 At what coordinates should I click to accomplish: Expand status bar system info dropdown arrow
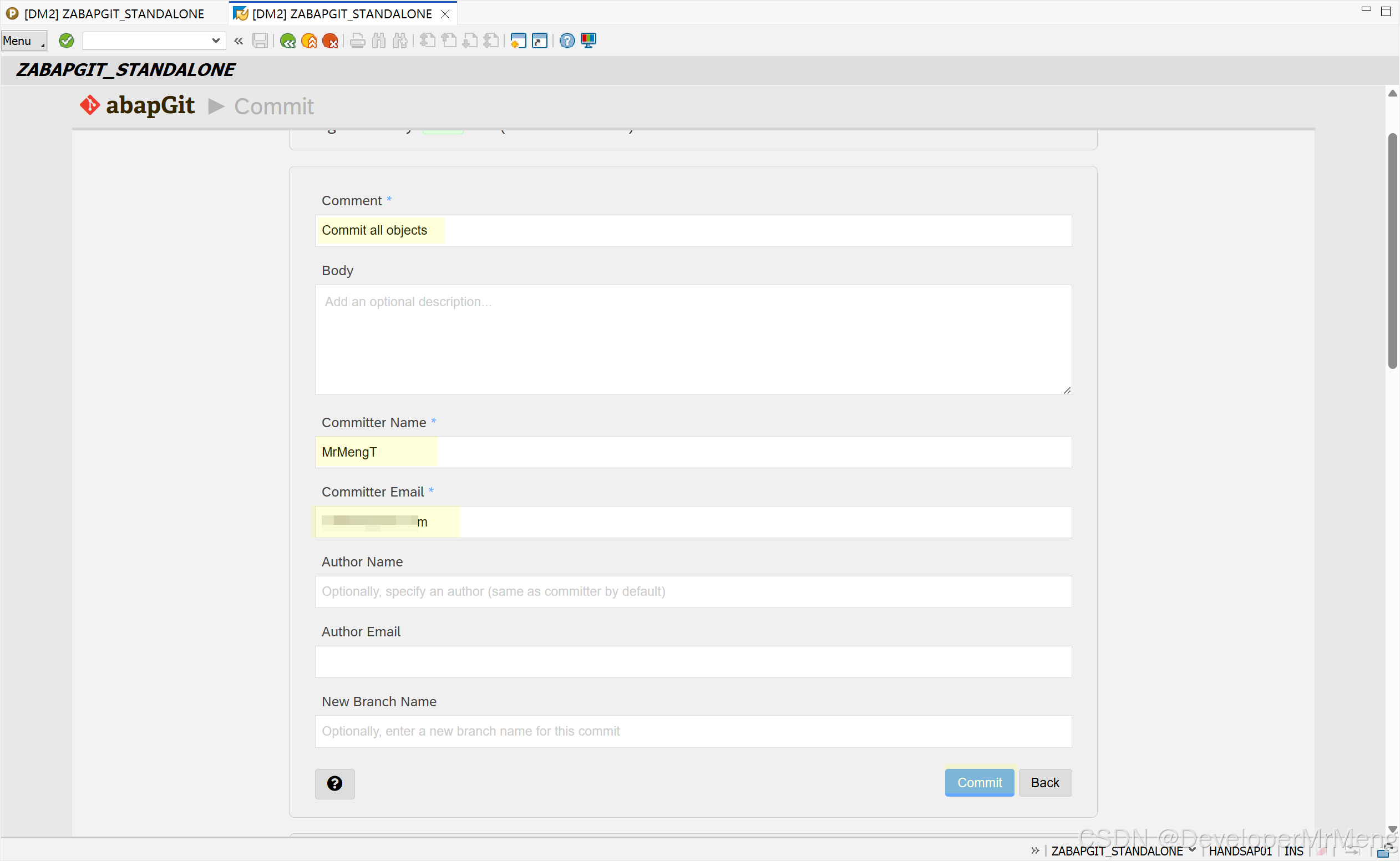1193,850
